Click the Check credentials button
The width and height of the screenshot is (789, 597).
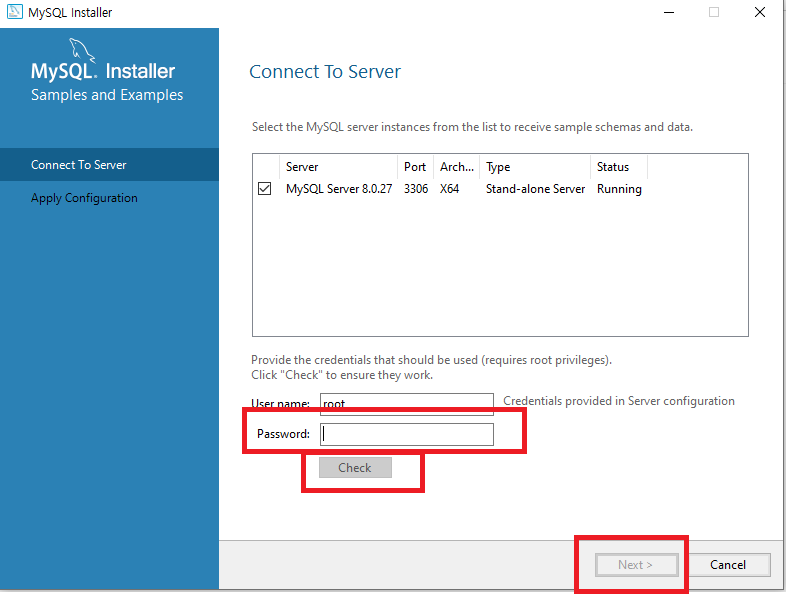tap(355, 468)
